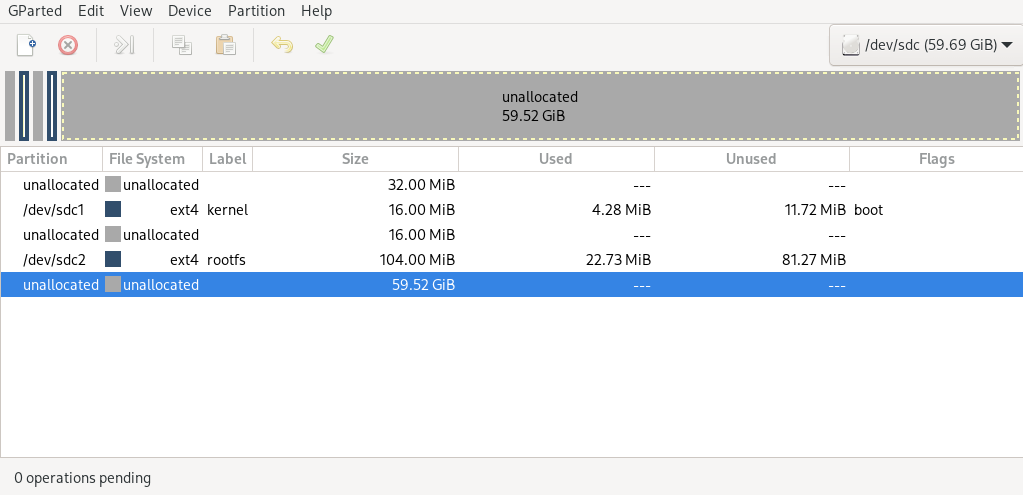Click the Apply all operations checkmark
The height and width of the screenshot is (495, 1023).
tap(324, 45)
